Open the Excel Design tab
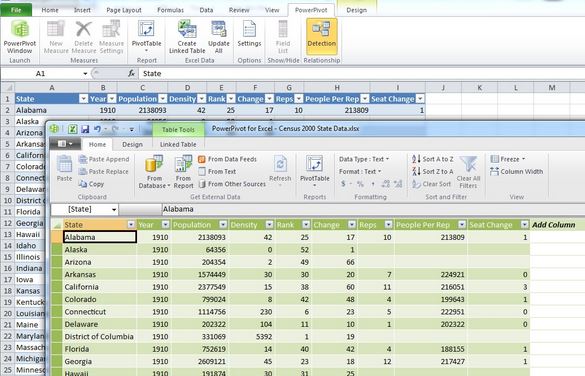The height and width of the screenshot is (376, 585). 356,10
